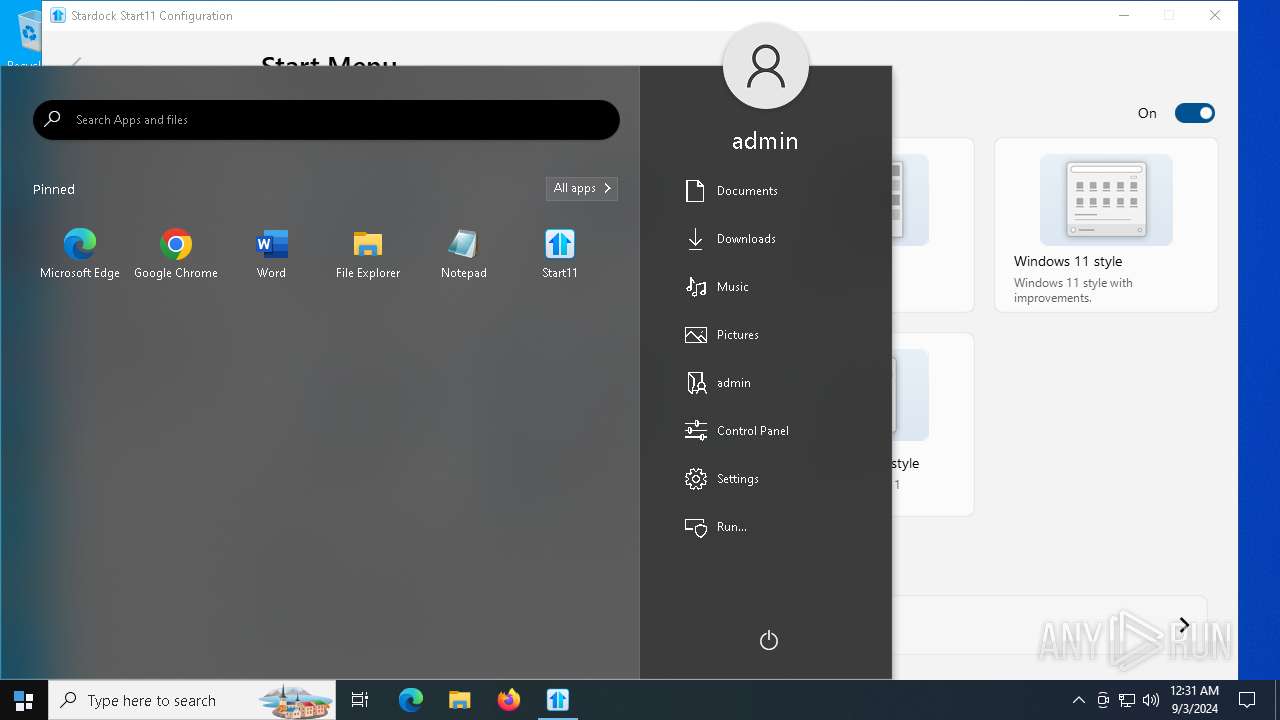The height and width of the screenshot is (720, 1280).
Task: Launch Notepad from pinned apps
Action: click(x=464, y=254)
